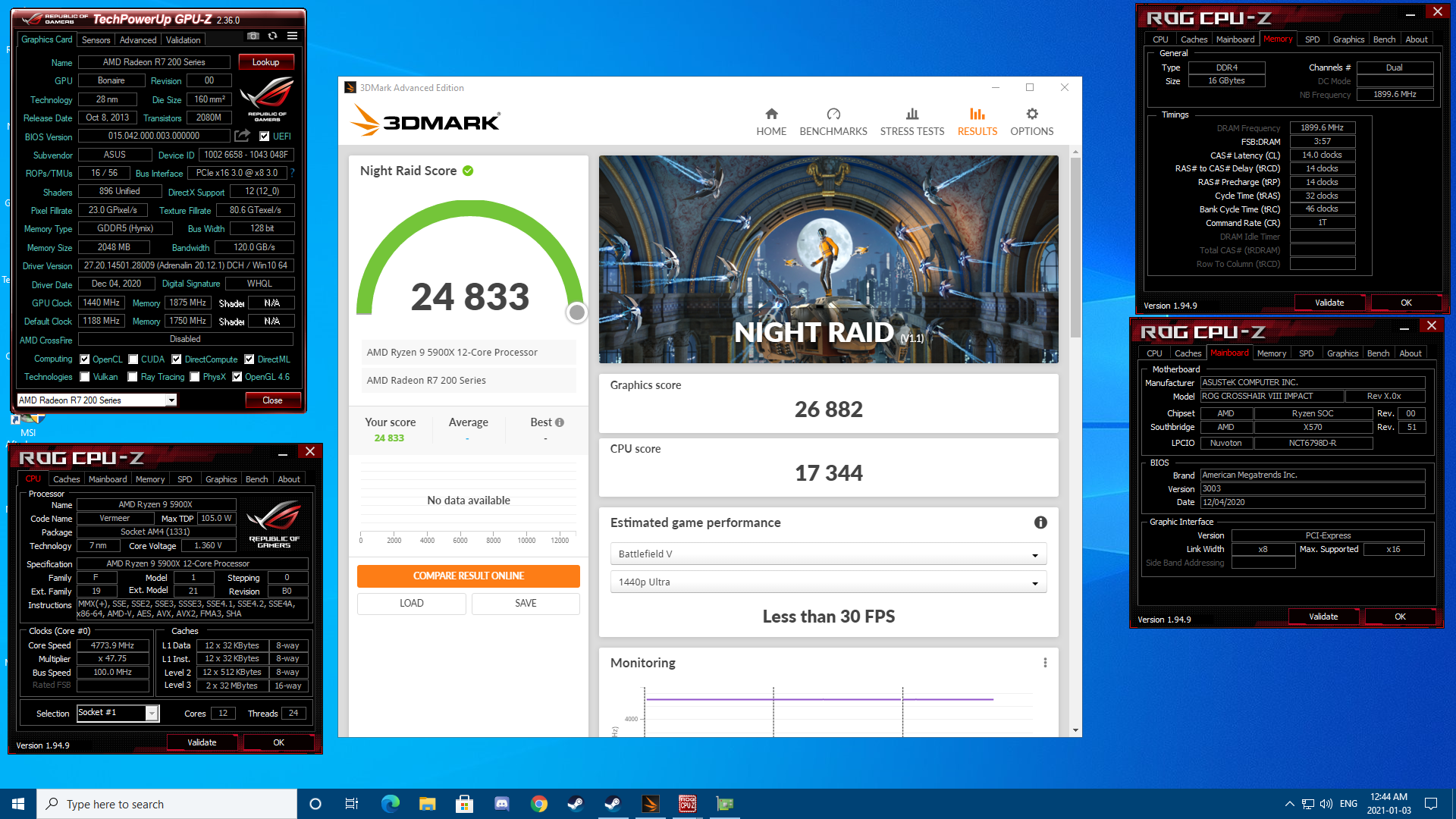The image size is (1456, 819).
Task: Click the LOAD button in 3DMark
Action: point(412,604)
